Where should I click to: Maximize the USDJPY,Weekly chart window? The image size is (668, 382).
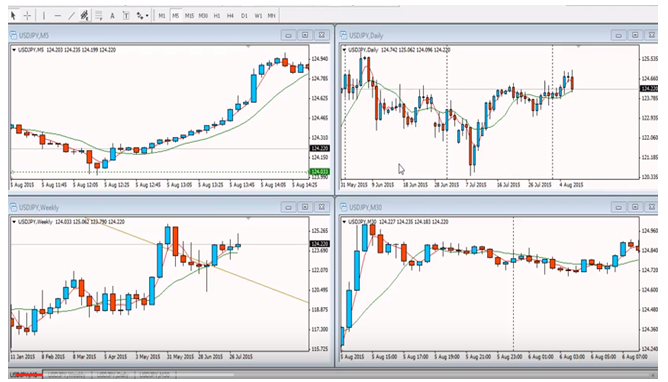click(305, 207)
